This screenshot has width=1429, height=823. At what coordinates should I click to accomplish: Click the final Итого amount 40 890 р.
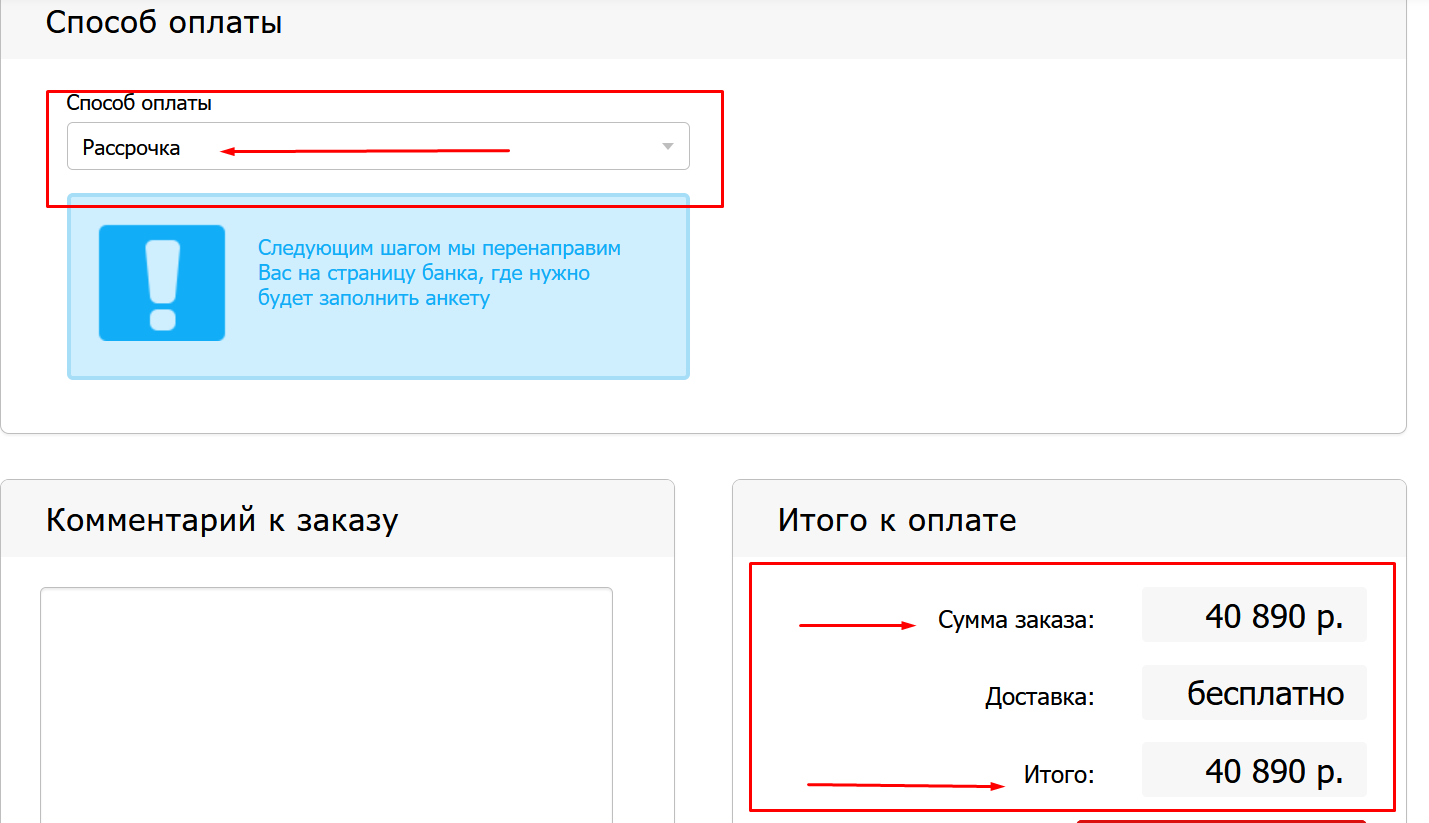(1273, 771)
